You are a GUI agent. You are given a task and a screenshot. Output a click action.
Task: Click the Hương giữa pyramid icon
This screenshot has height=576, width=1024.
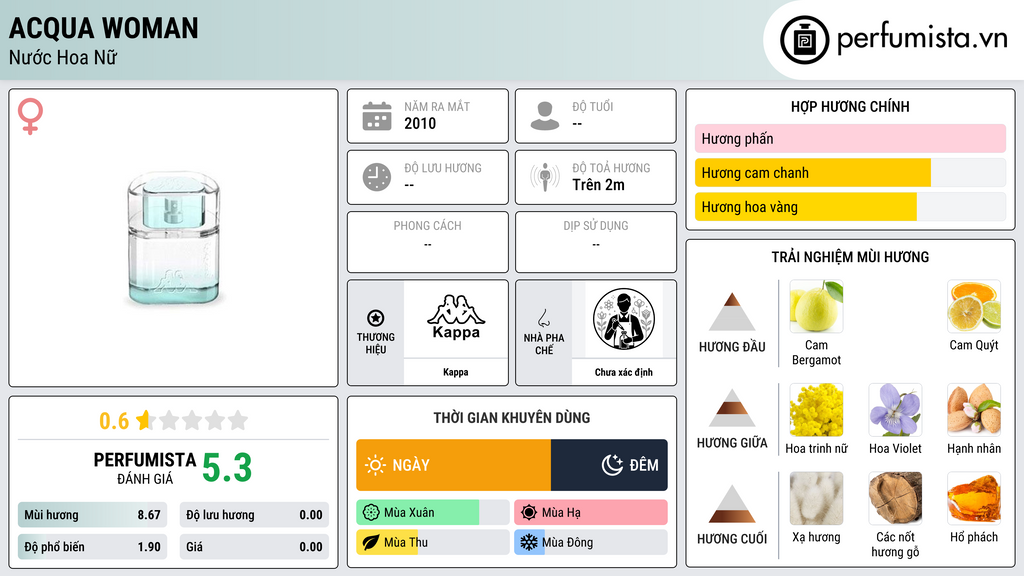coord(732,408)
